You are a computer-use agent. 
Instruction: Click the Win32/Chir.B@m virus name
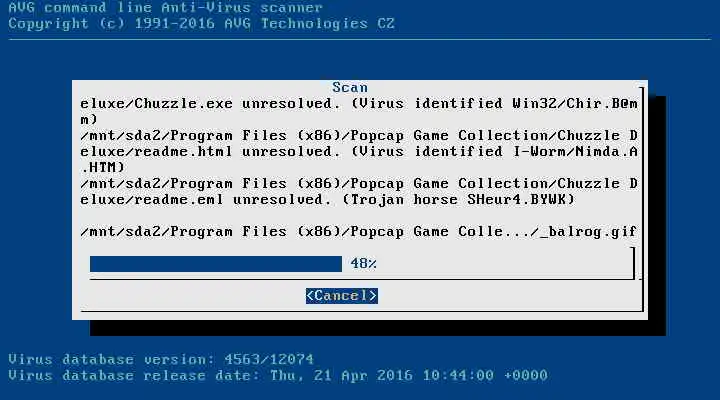[x=575, y=104]
